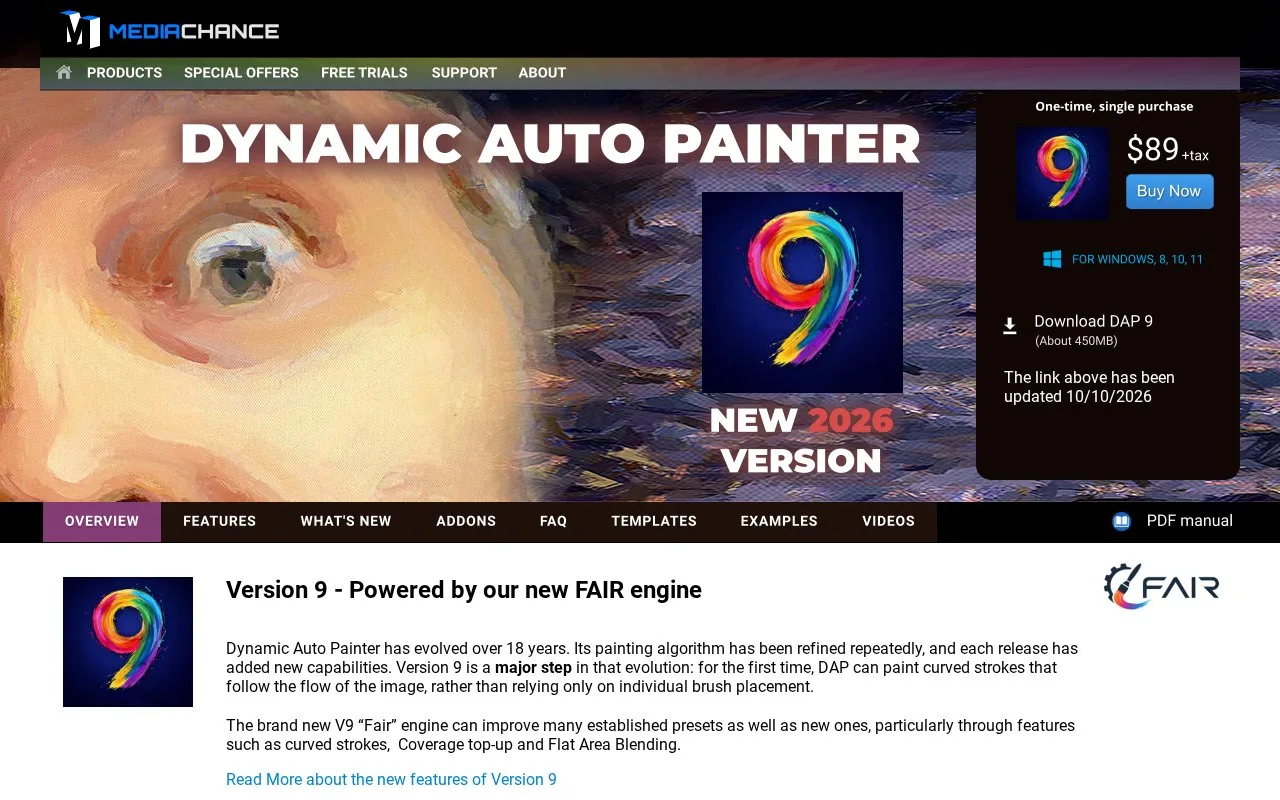Open the PDF manual book icon
1280x800 pixels.
coord(1121,521)
